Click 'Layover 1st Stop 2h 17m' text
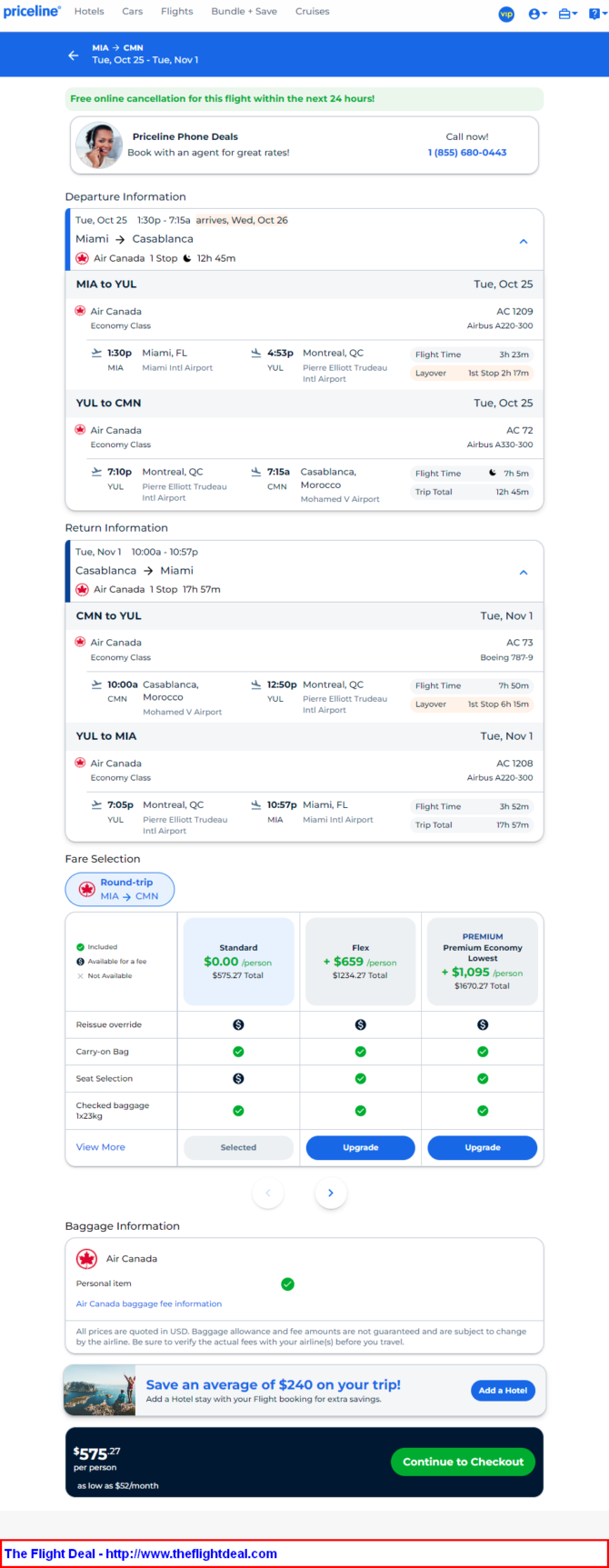The height and width of the screenshot is (1568, 609). (x=472, y=373)
